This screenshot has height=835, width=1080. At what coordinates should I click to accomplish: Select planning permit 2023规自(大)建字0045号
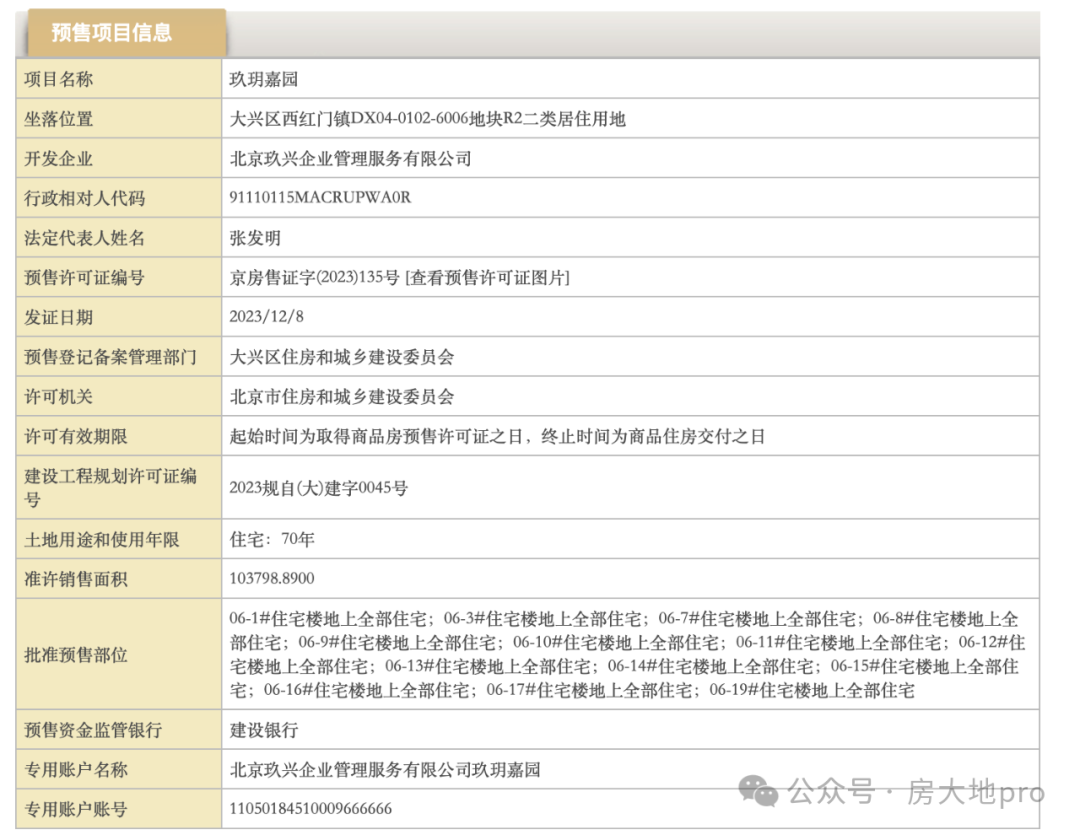pyautogui.click(x=319, y=488)
